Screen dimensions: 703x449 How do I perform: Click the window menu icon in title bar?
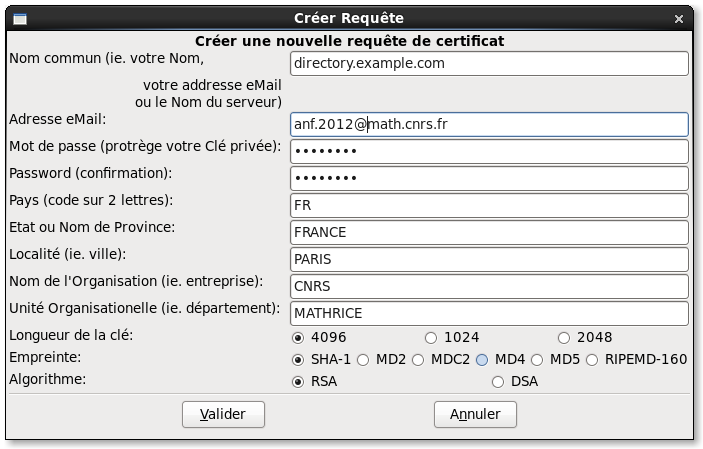point(19,18)
